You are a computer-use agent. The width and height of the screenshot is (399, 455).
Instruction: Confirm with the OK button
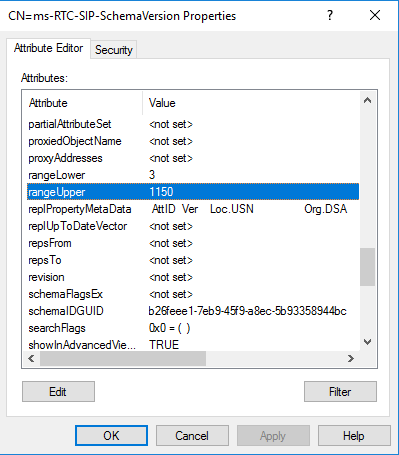point(111,436)
